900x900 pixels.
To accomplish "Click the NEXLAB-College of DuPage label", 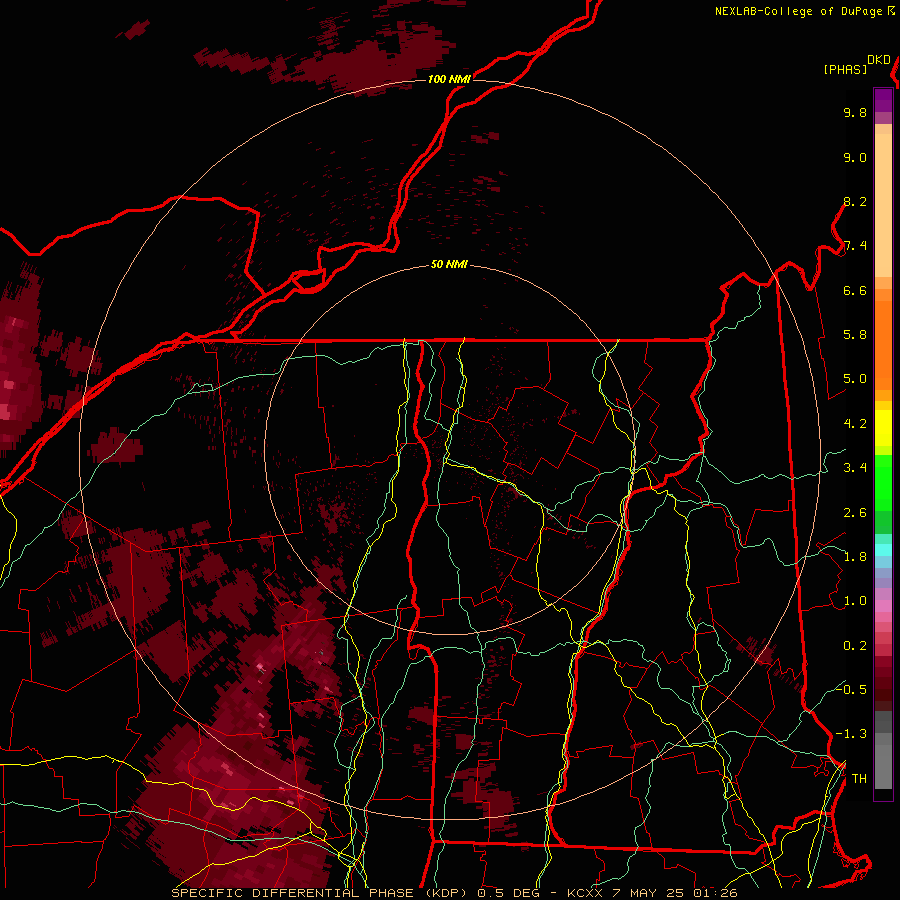I will 799,11.
